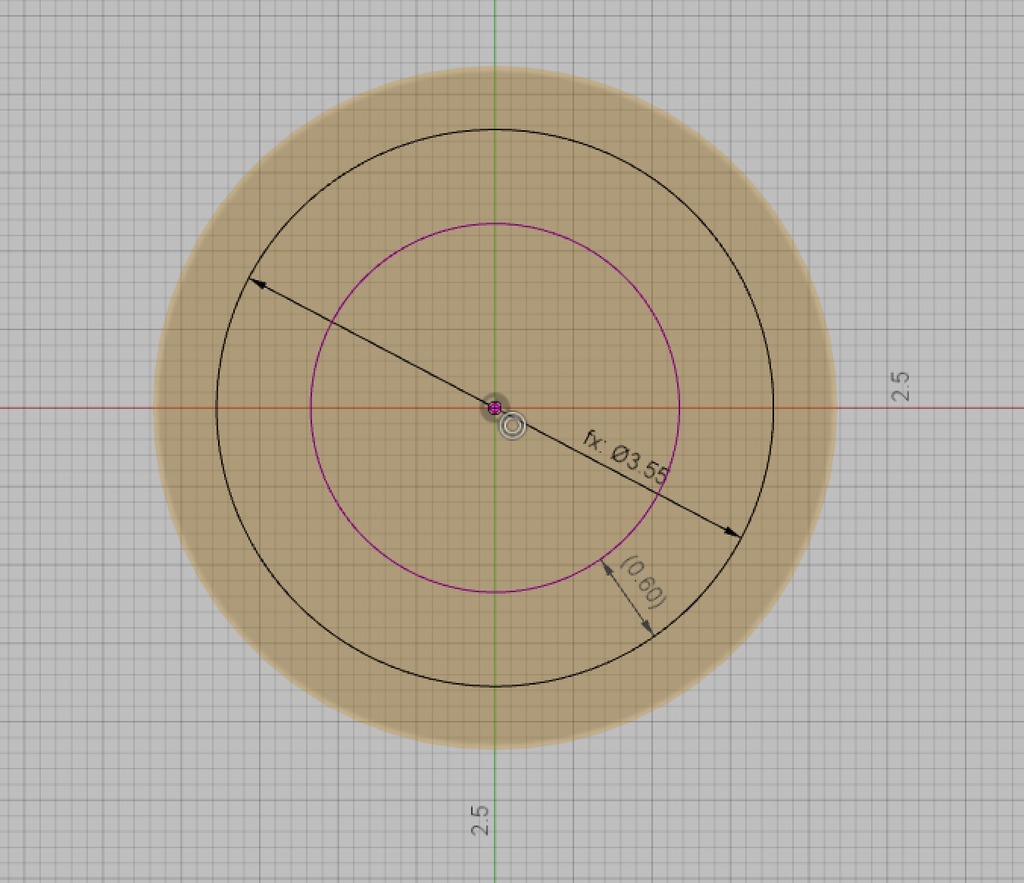Select the concentric constraint glyph near the origin
Viewport: 1024px width, 883px height.
(x=512, y=426)
